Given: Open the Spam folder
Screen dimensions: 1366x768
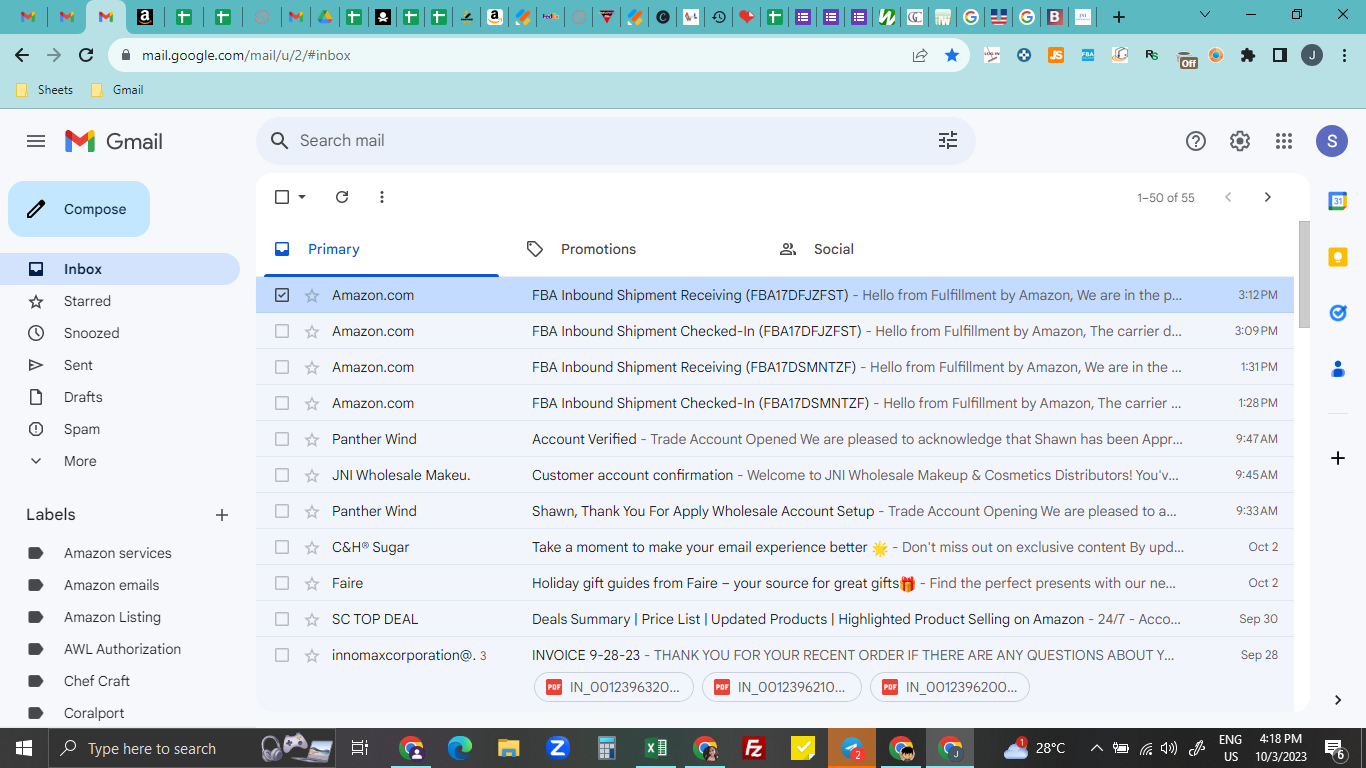Looking at the screenshot, I should point(120,429).
